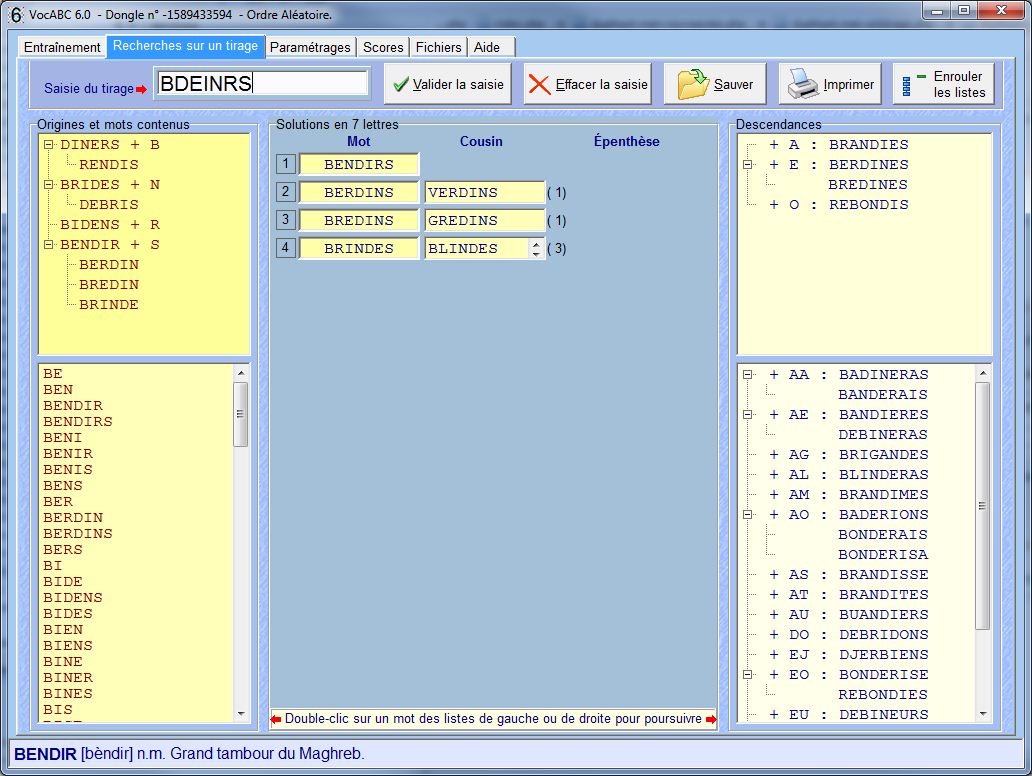
Task: Select BENIR in the contained words list
Action: [x=68, y=453]
